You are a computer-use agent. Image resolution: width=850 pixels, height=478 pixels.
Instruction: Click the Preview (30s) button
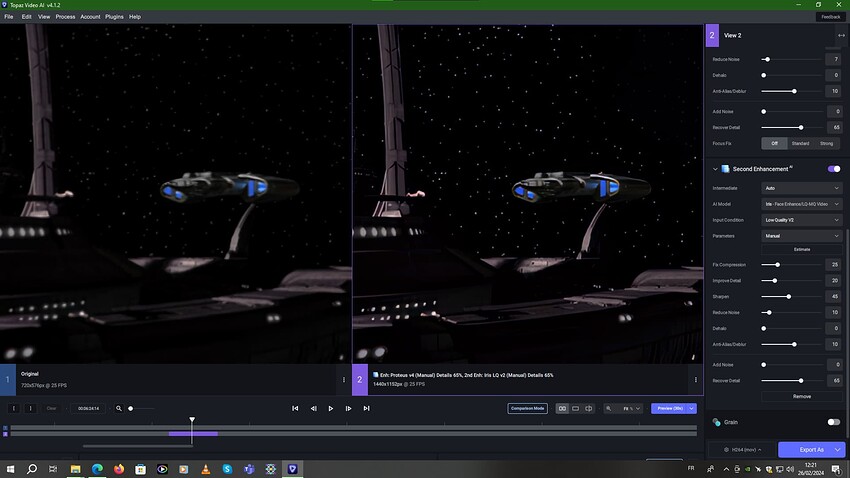[x=669, y=408]
